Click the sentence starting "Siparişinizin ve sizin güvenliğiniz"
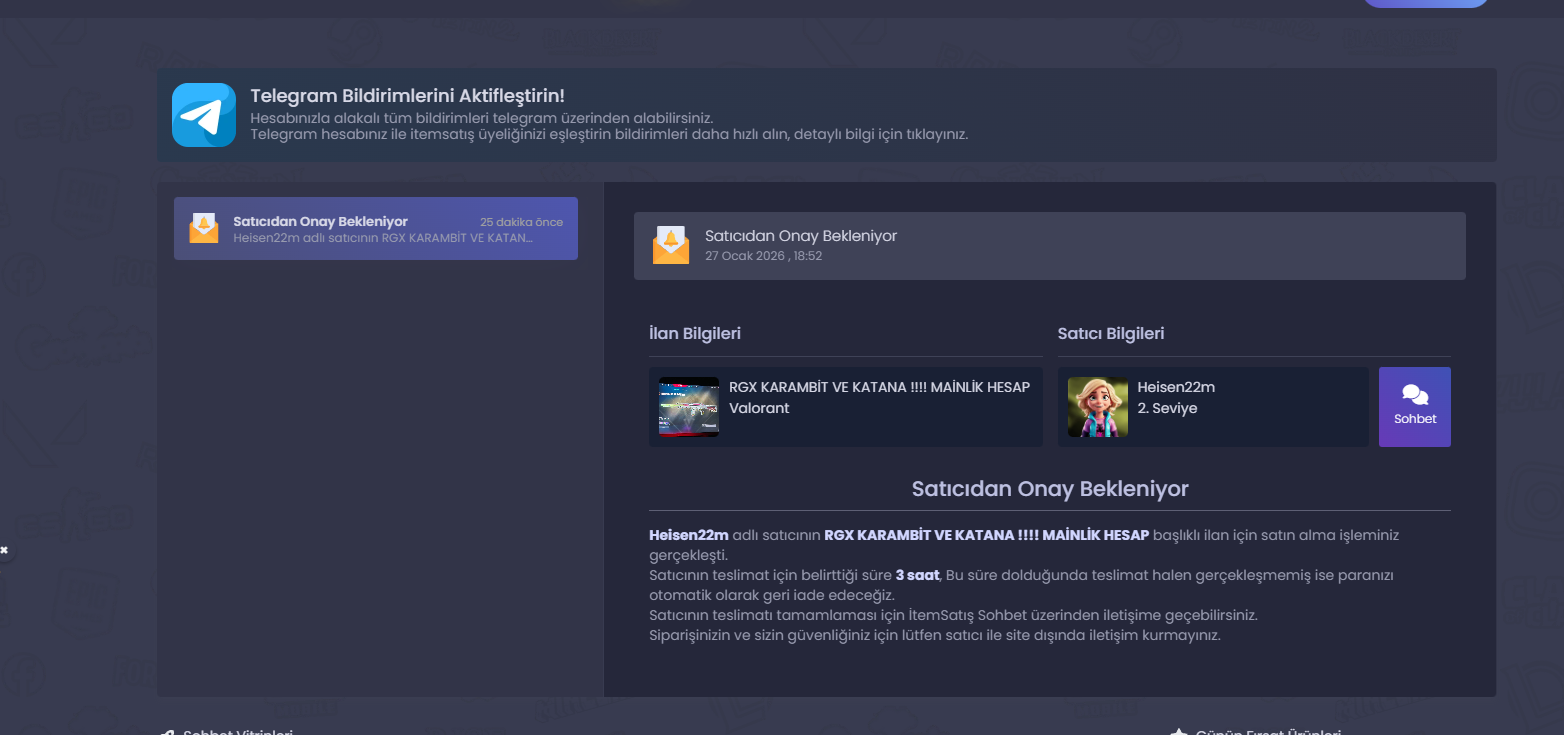 click(935, 635)
